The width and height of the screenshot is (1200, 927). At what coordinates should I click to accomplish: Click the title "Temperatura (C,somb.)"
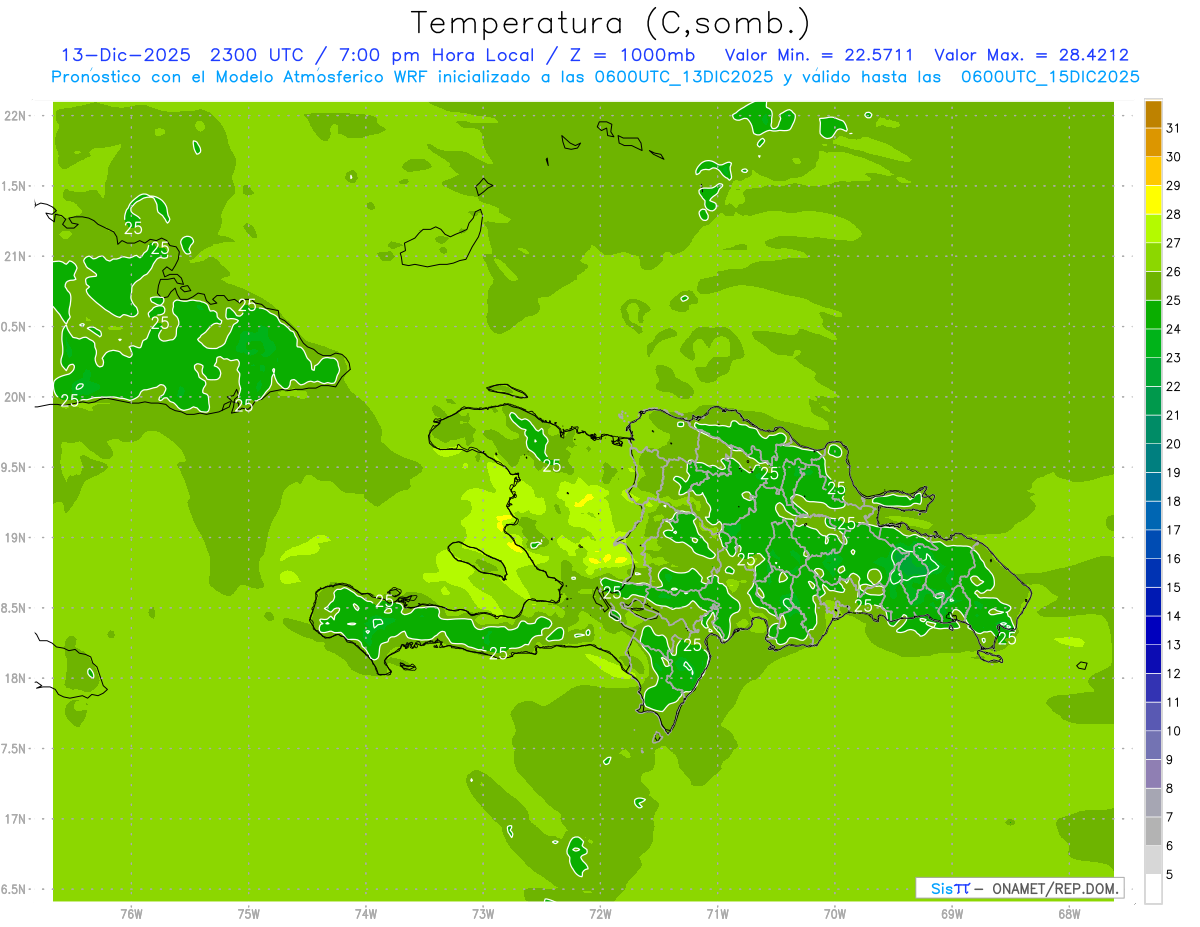610,22
